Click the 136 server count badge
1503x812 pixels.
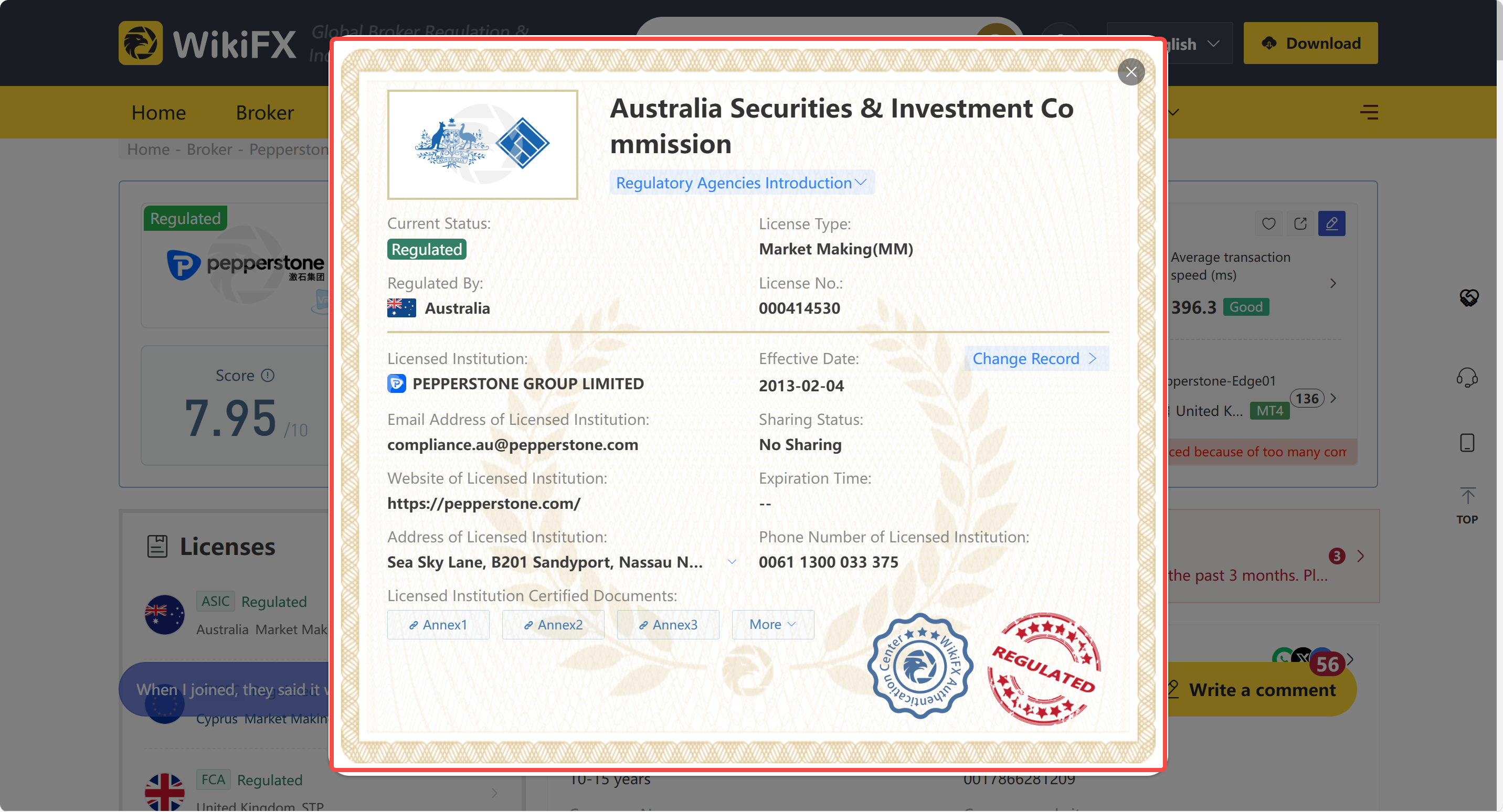pos(1307,399)
